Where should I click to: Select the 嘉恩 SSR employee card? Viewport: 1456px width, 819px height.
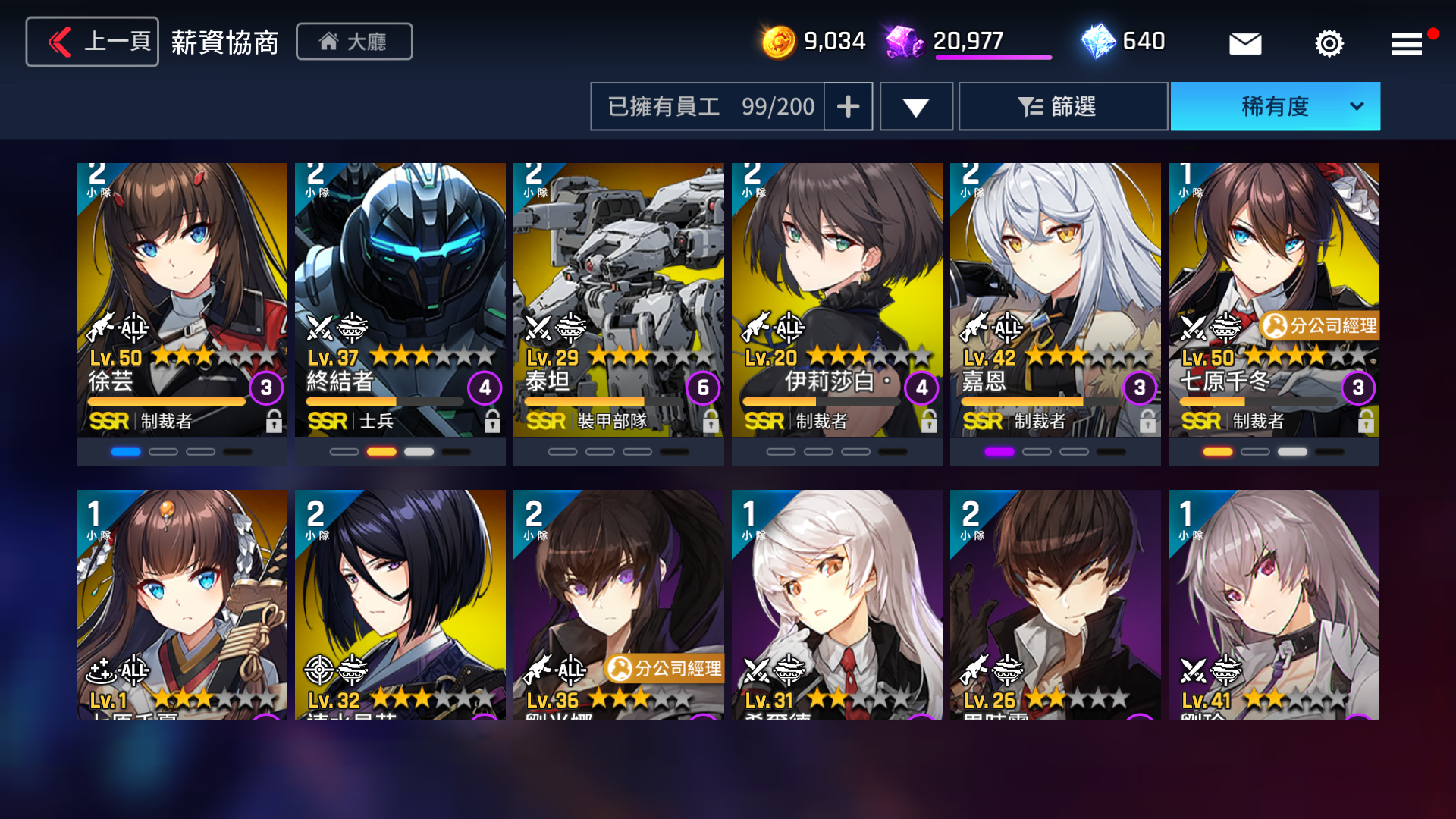(x=1056, y=300)
